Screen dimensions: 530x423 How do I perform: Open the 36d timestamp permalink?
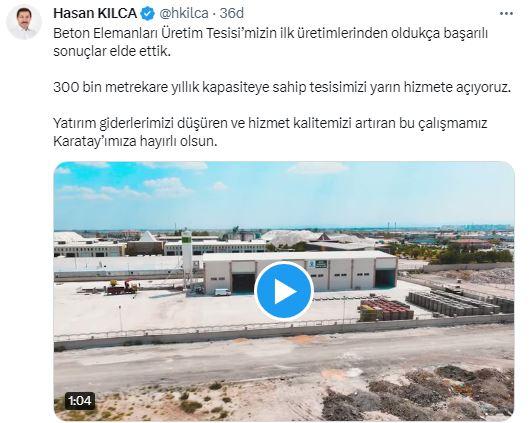(x=232, y=14)
